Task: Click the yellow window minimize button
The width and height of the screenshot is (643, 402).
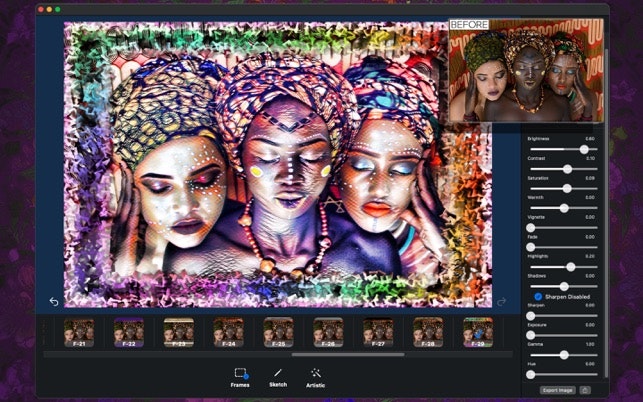Action: (49, 9)
